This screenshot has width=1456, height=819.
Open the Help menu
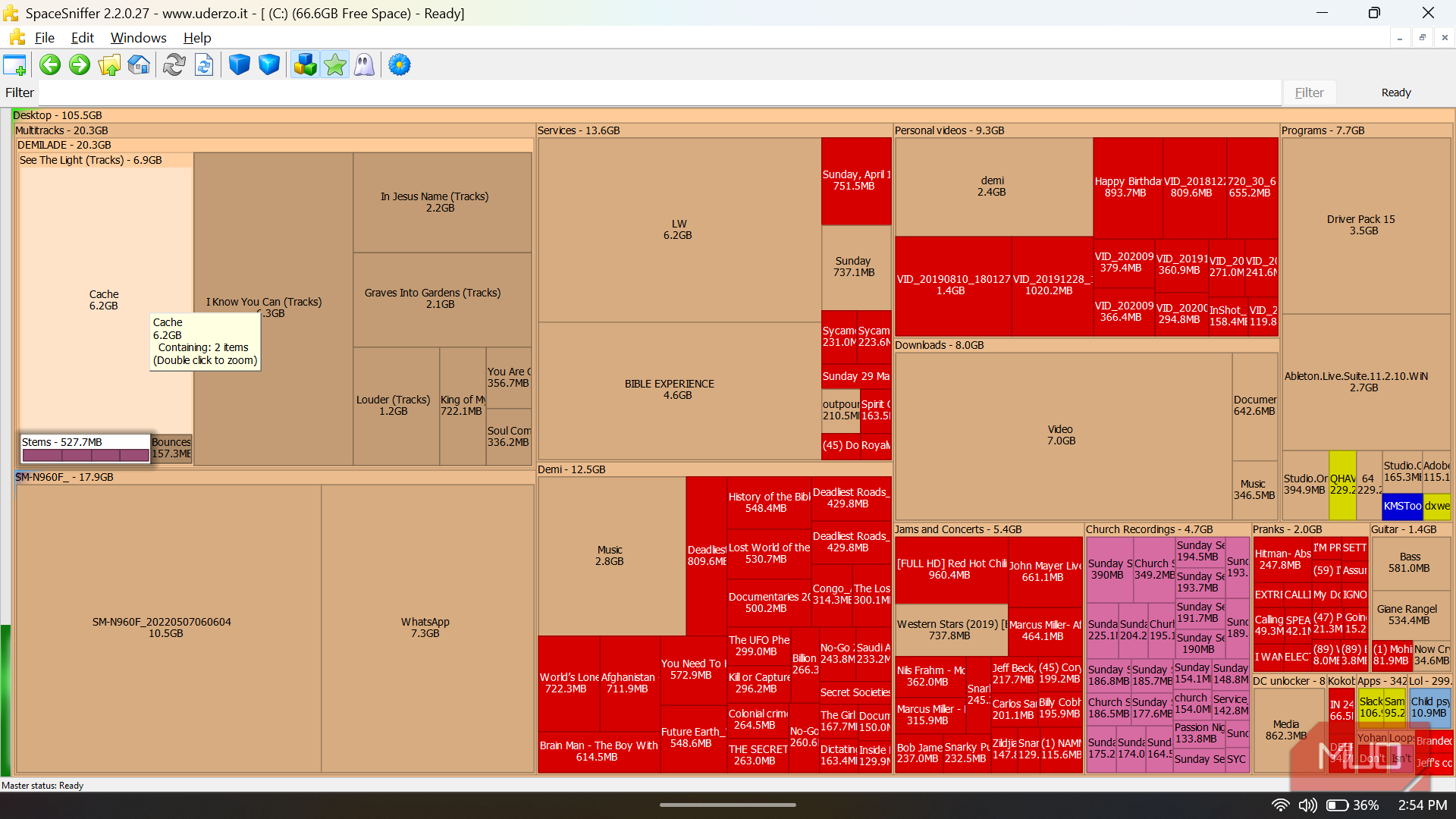pyautogui.click(x=197, y=38)
